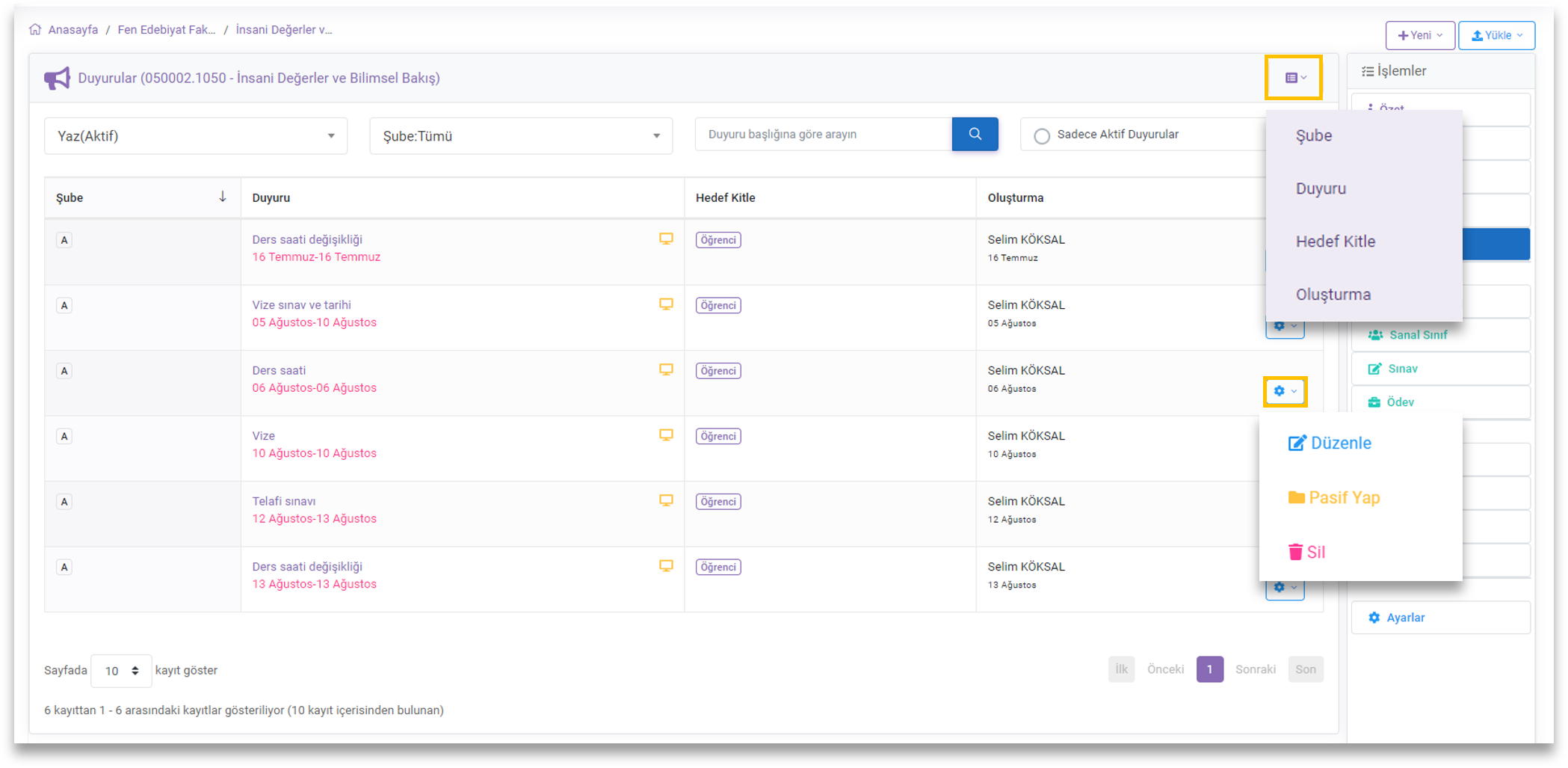
Task: Click the Ayarlar settings button
Action: (1405, 618)
